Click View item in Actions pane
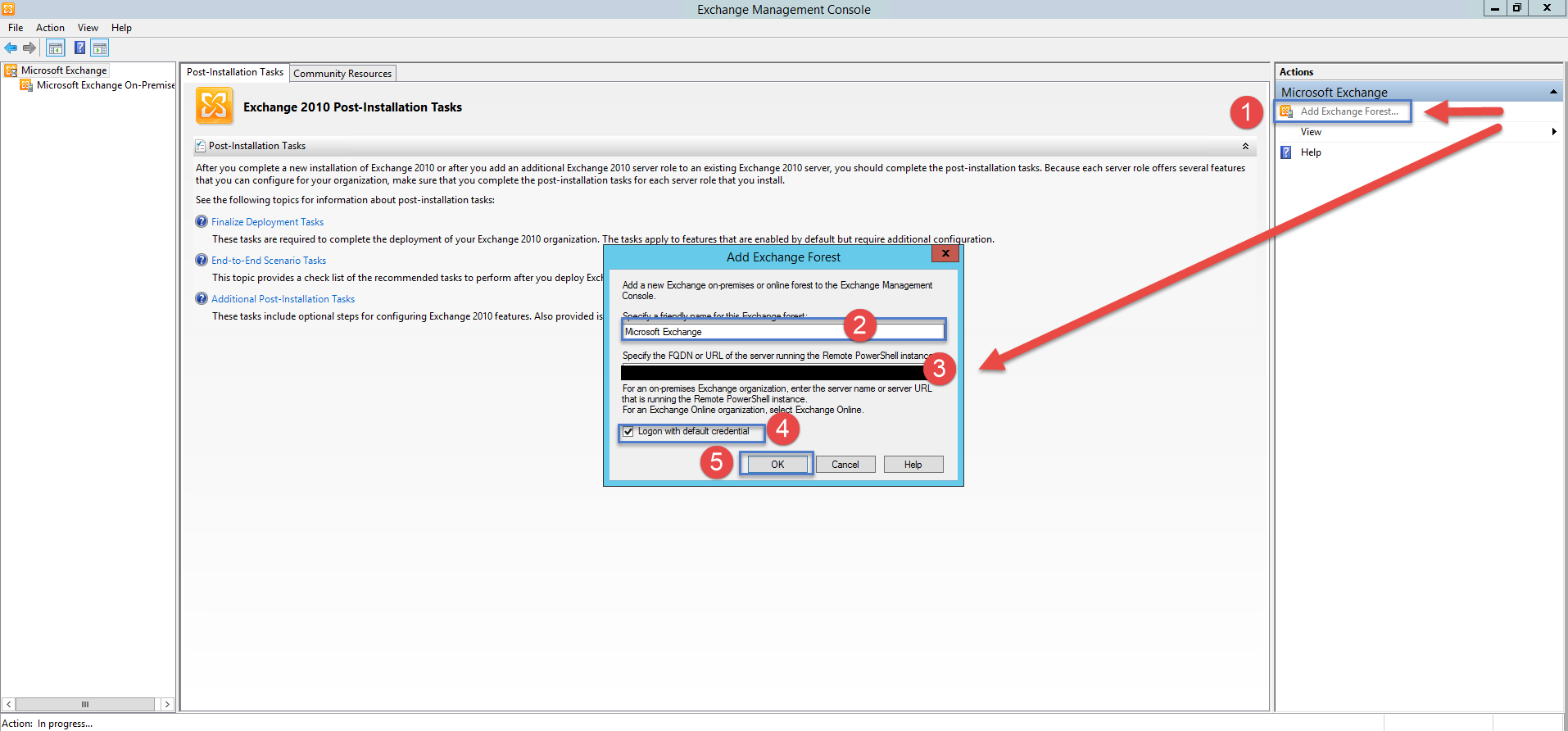Viewport: 1568px width, 731px height. pyautogui.click(x=1311, y=132)
